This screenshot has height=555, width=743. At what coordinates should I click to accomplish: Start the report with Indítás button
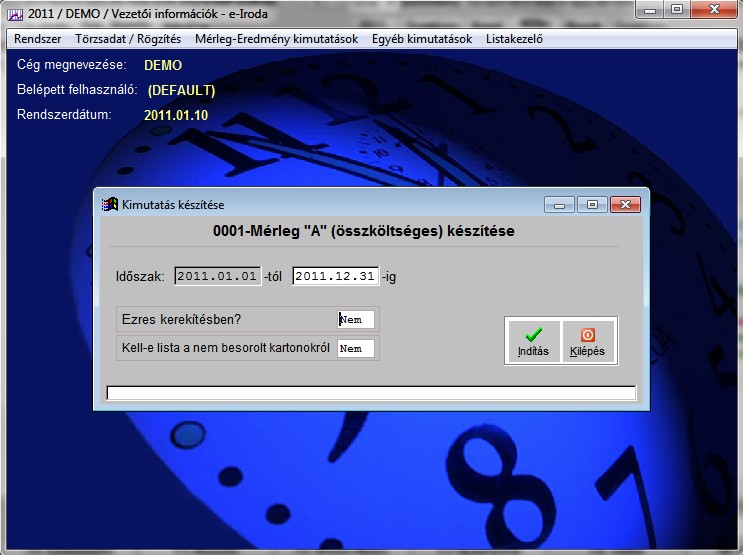533,341
